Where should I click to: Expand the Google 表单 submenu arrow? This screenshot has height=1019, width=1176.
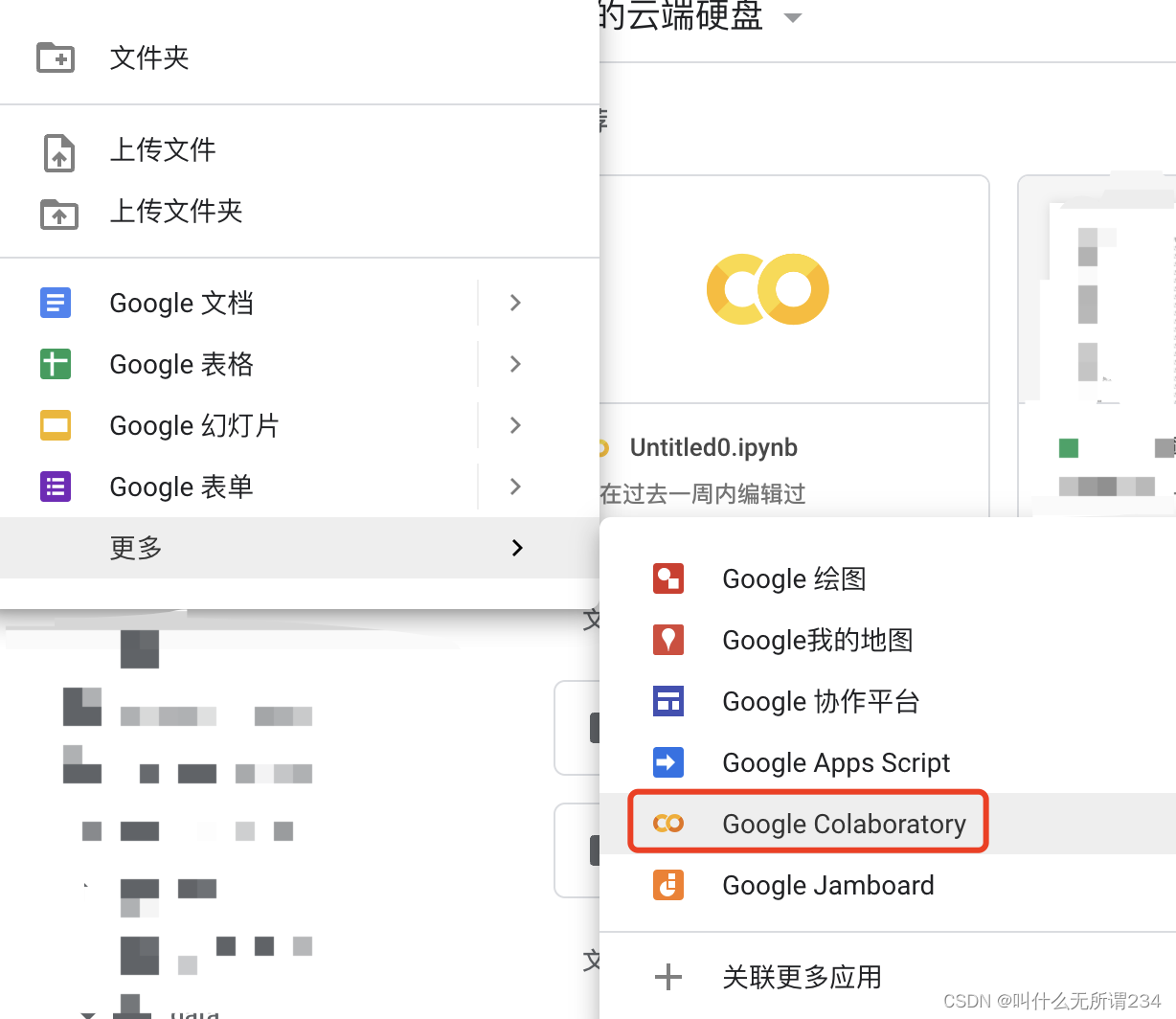(x=515, y=487)
